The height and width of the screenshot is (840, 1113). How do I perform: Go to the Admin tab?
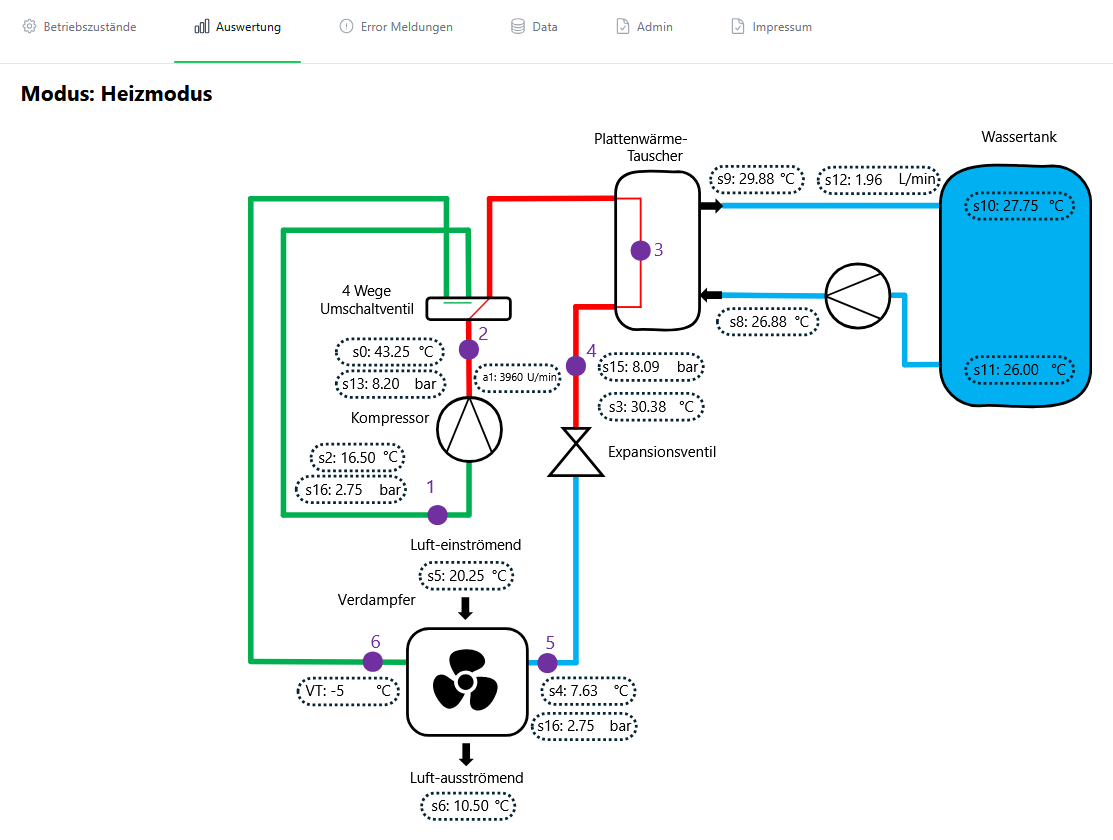coord(644,27)
